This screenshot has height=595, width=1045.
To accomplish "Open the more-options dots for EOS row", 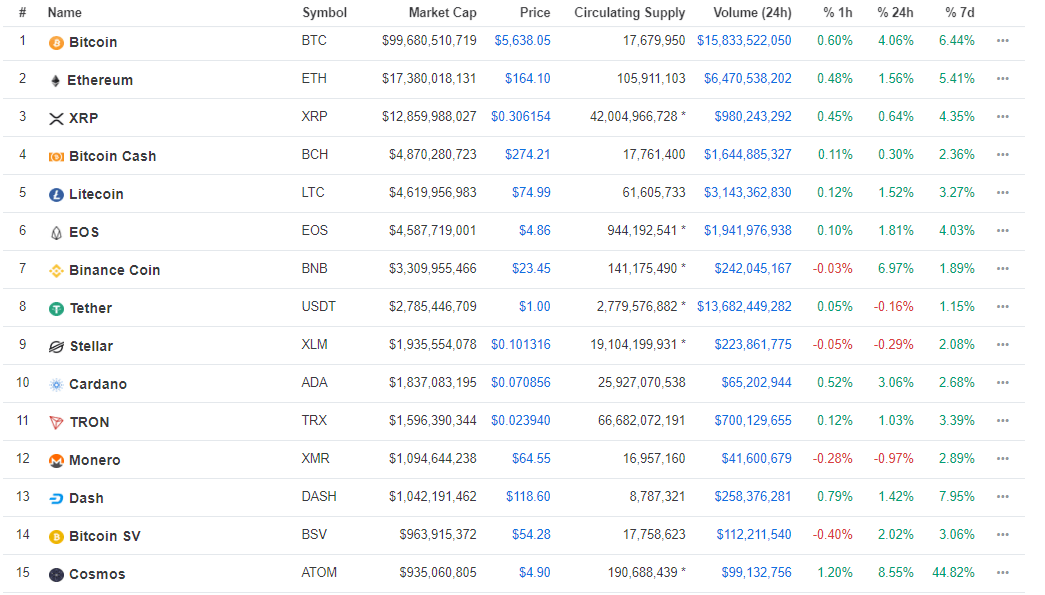I will 1002,231.
